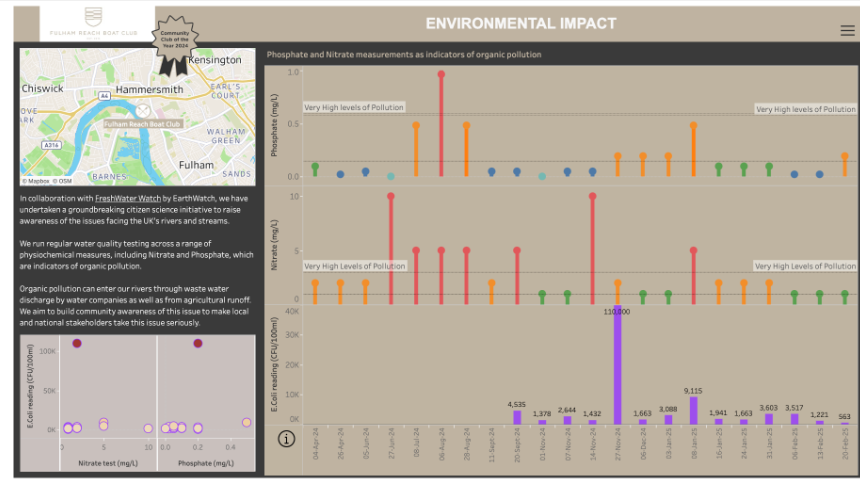Select the 08-Jan-25 red nitrate marker
This screenshot has width=860, height=481.
693,251
